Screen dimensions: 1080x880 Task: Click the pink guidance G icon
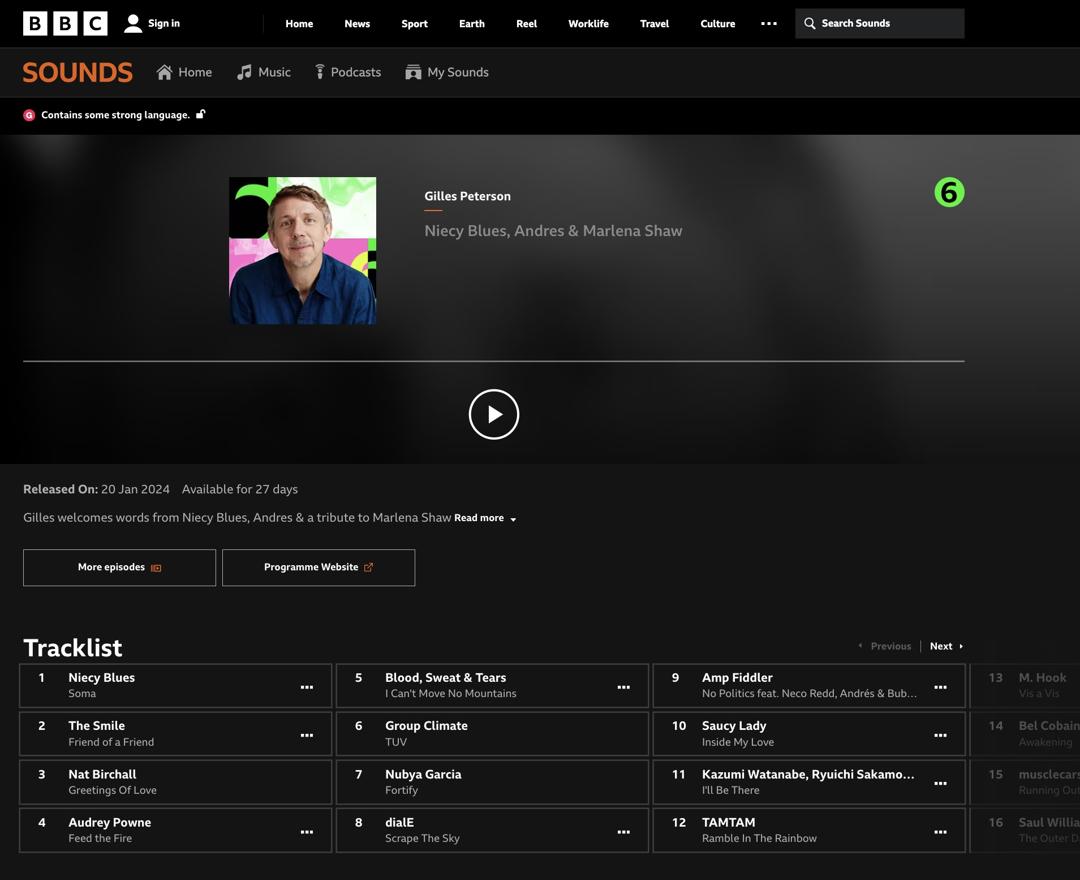(29, 115)
